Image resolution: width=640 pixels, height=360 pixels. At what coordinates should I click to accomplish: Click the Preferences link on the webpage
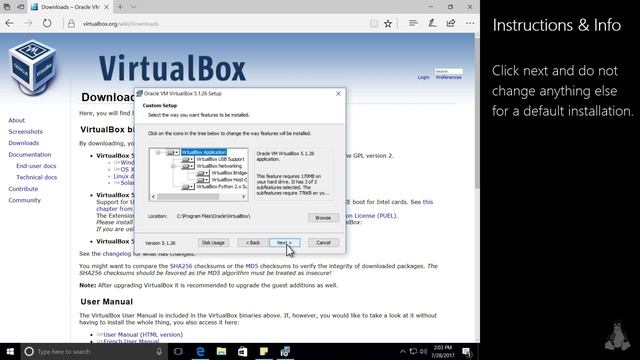coord(449,77)
